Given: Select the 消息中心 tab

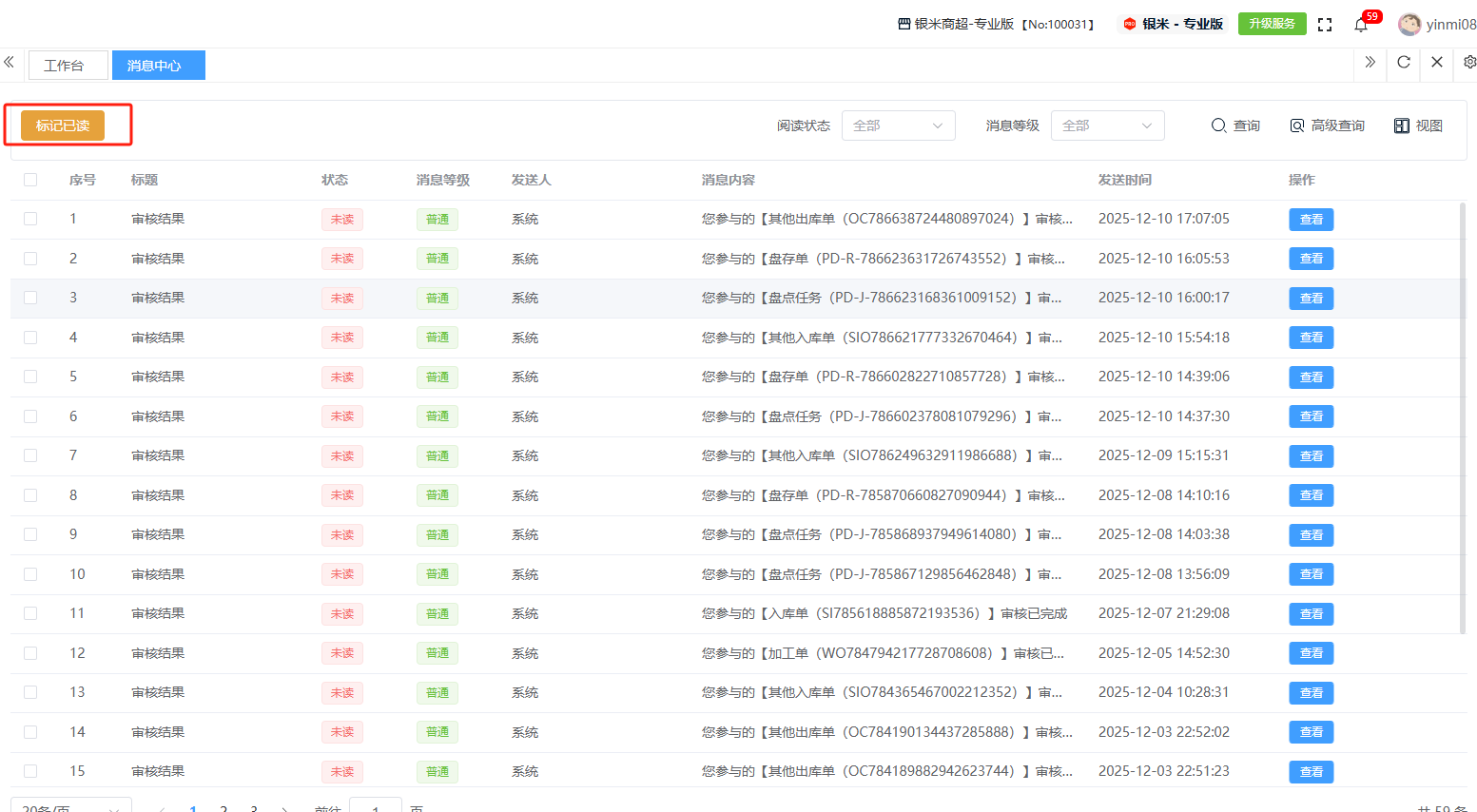Looking at the screenshot, I should (x=155, y=66).
